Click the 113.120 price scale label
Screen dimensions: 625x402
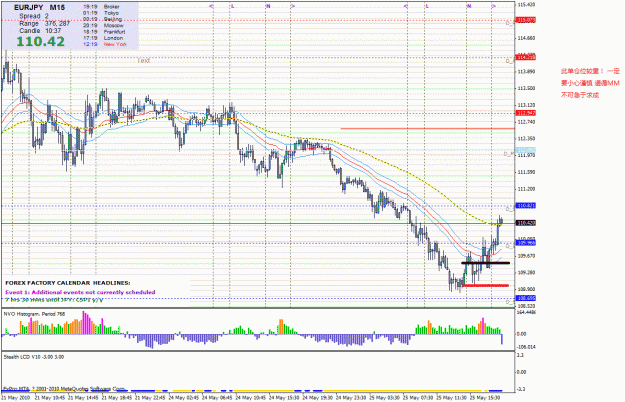tap(526, 105)
